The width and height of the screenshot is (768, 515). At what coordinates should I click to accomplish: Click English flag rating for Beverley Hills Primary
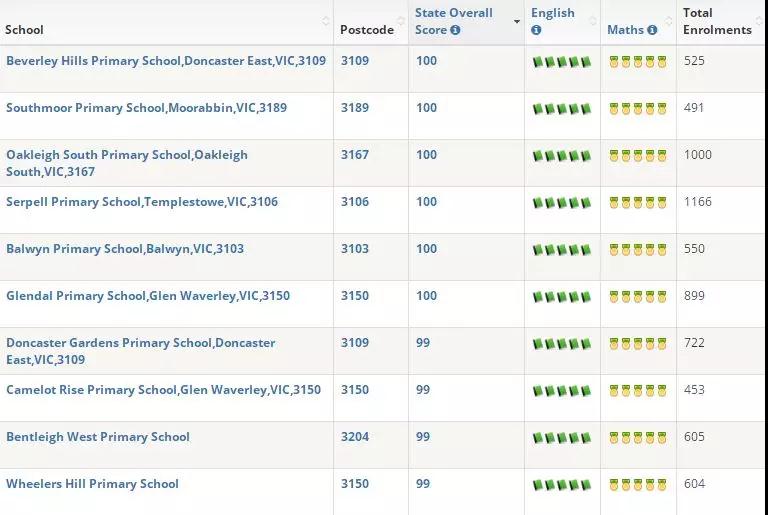click(x=562, y=62)
